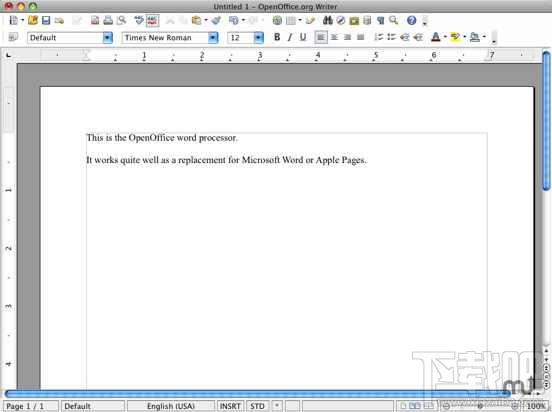Undo the last action
The height and width of the screenshot is (412, 552).
(233, 20)
